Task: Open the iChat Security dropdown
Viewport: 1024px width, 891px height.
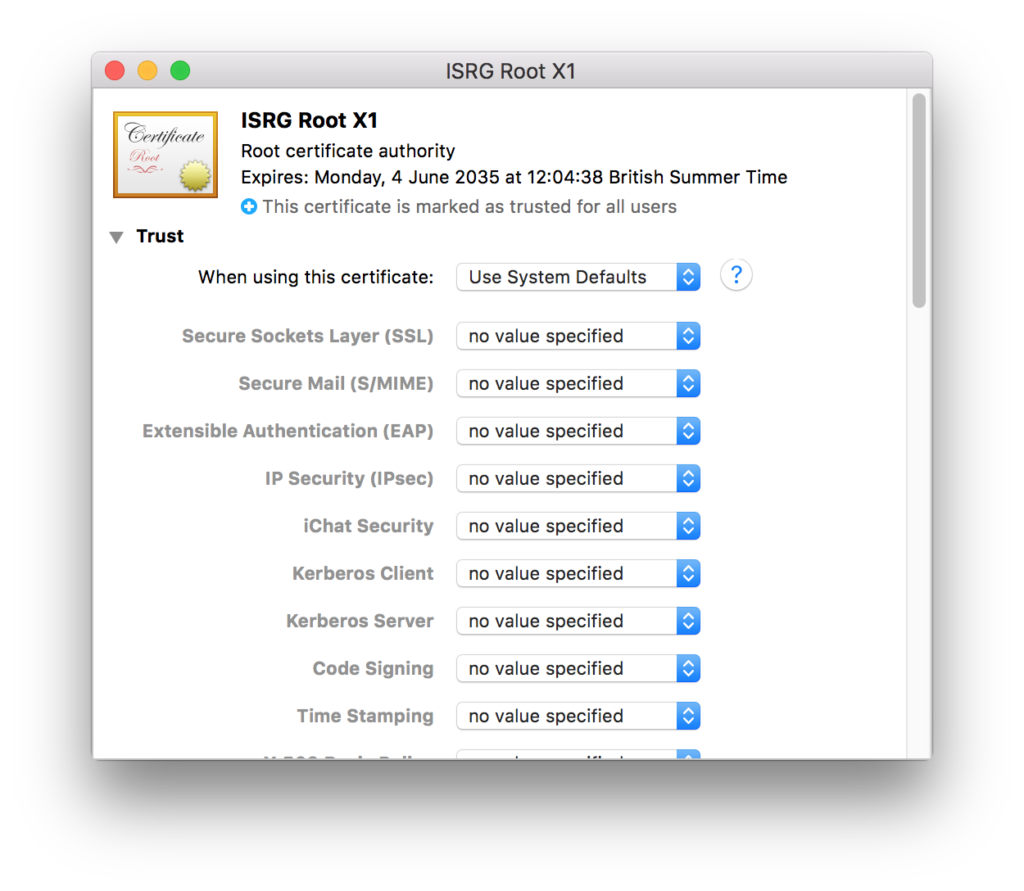Action: pos(578,526)
